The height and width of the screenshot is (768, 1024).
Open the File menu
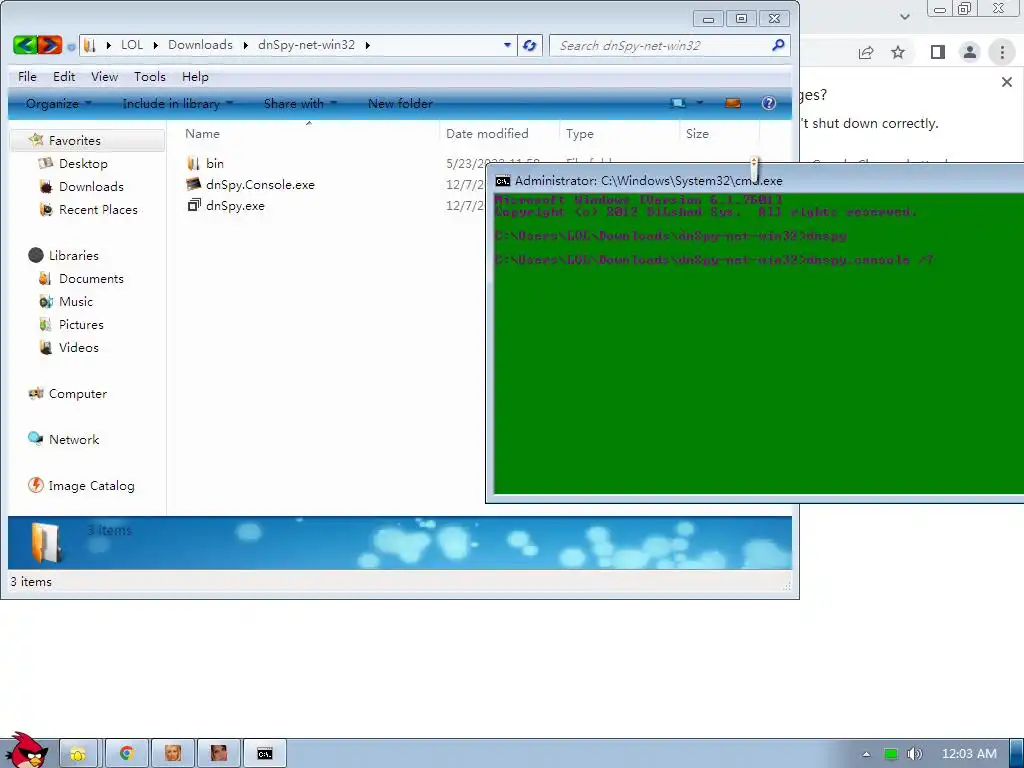click(x=27, y=77)
